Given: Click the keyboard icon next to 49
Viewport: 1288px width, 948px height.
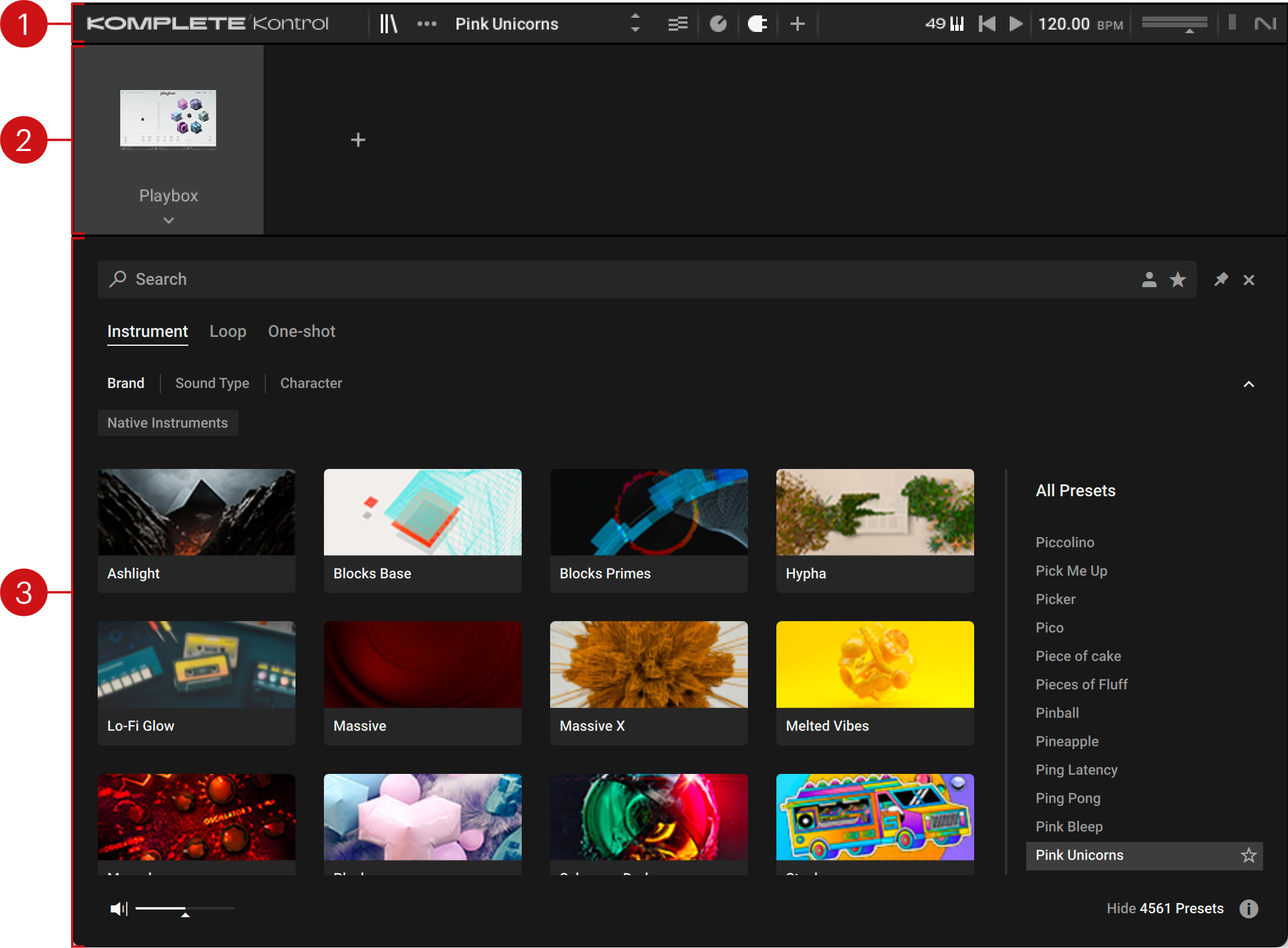Looking at the screenshot, I should [957, 24].
